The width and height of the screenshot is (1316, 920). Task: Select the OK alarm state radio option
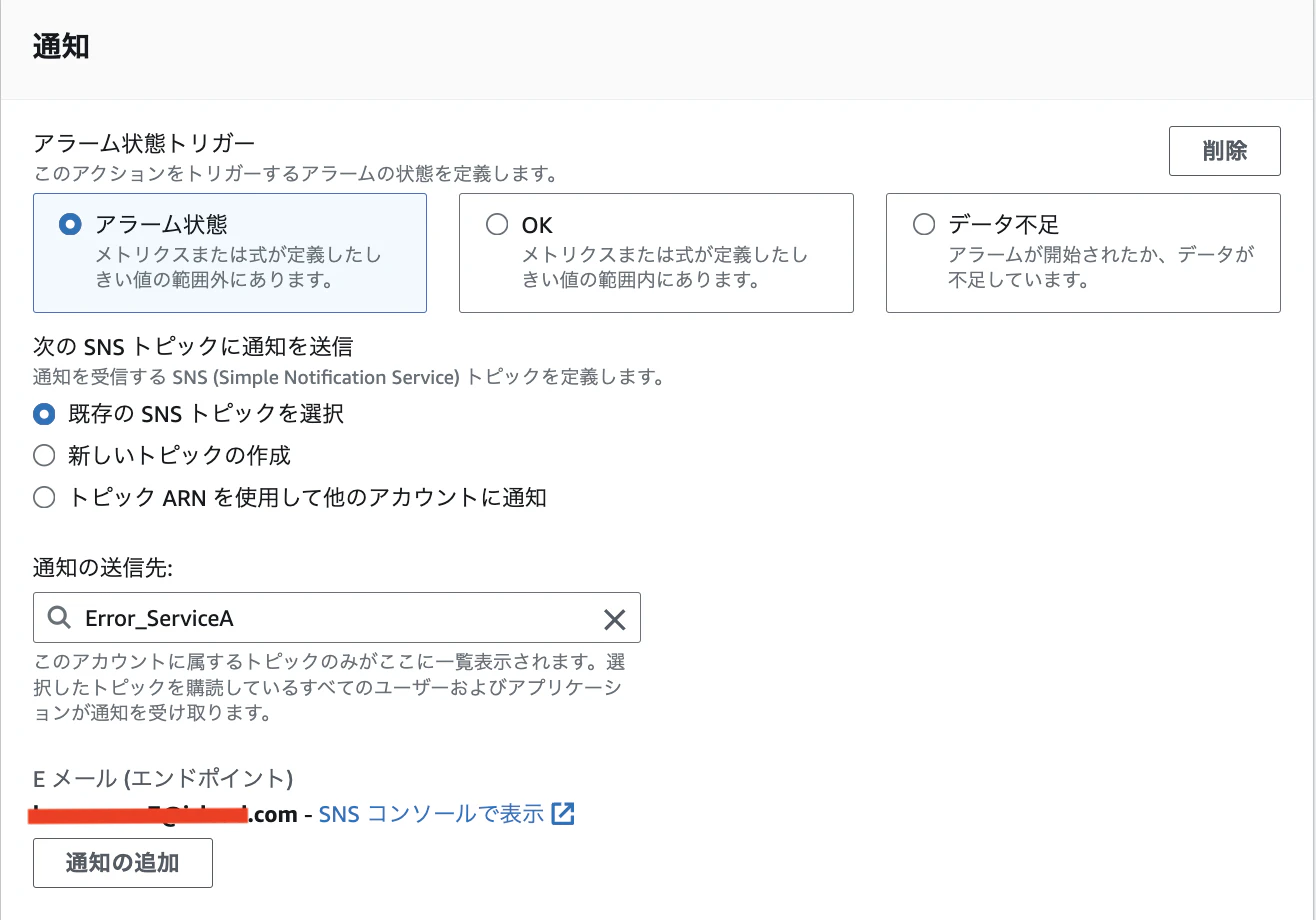click(497, 225)
